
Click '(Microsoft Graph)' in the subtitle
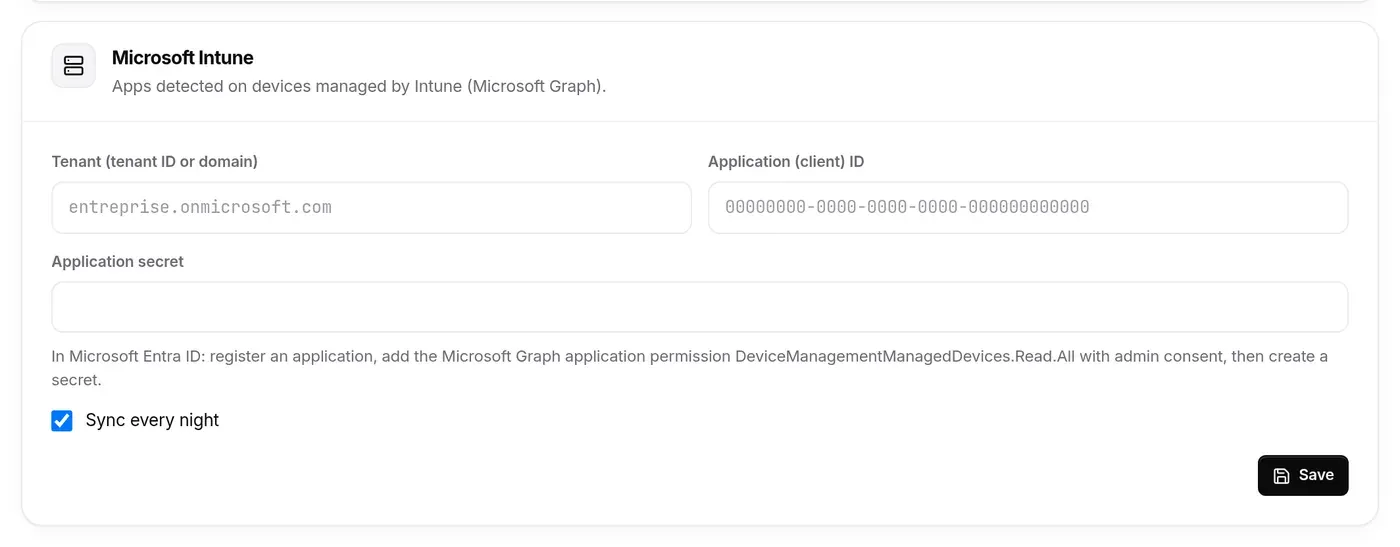point(536,86)
